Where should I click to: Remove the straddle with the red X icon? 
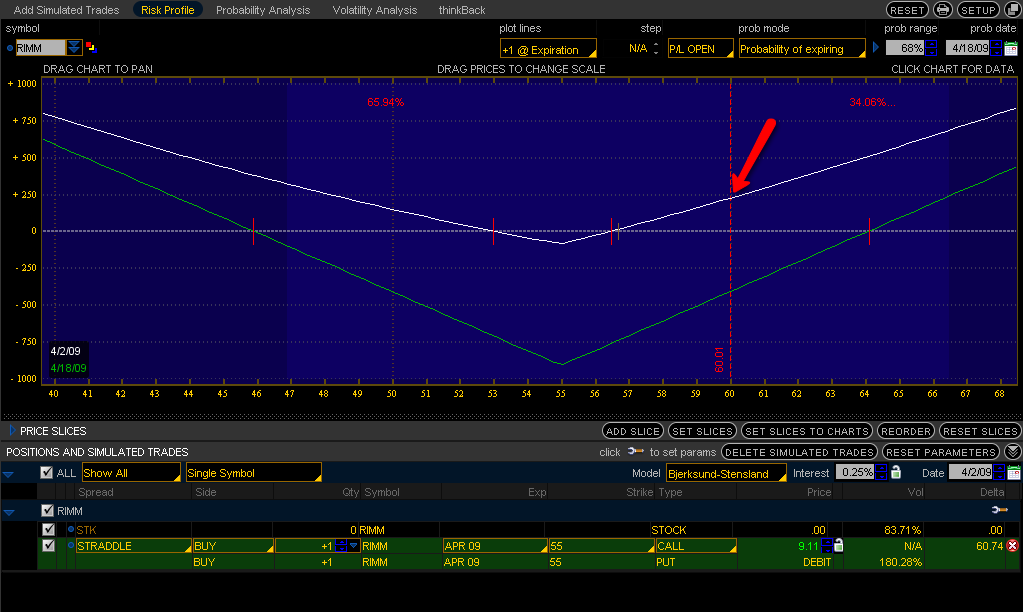click(x=1012, y=545)
